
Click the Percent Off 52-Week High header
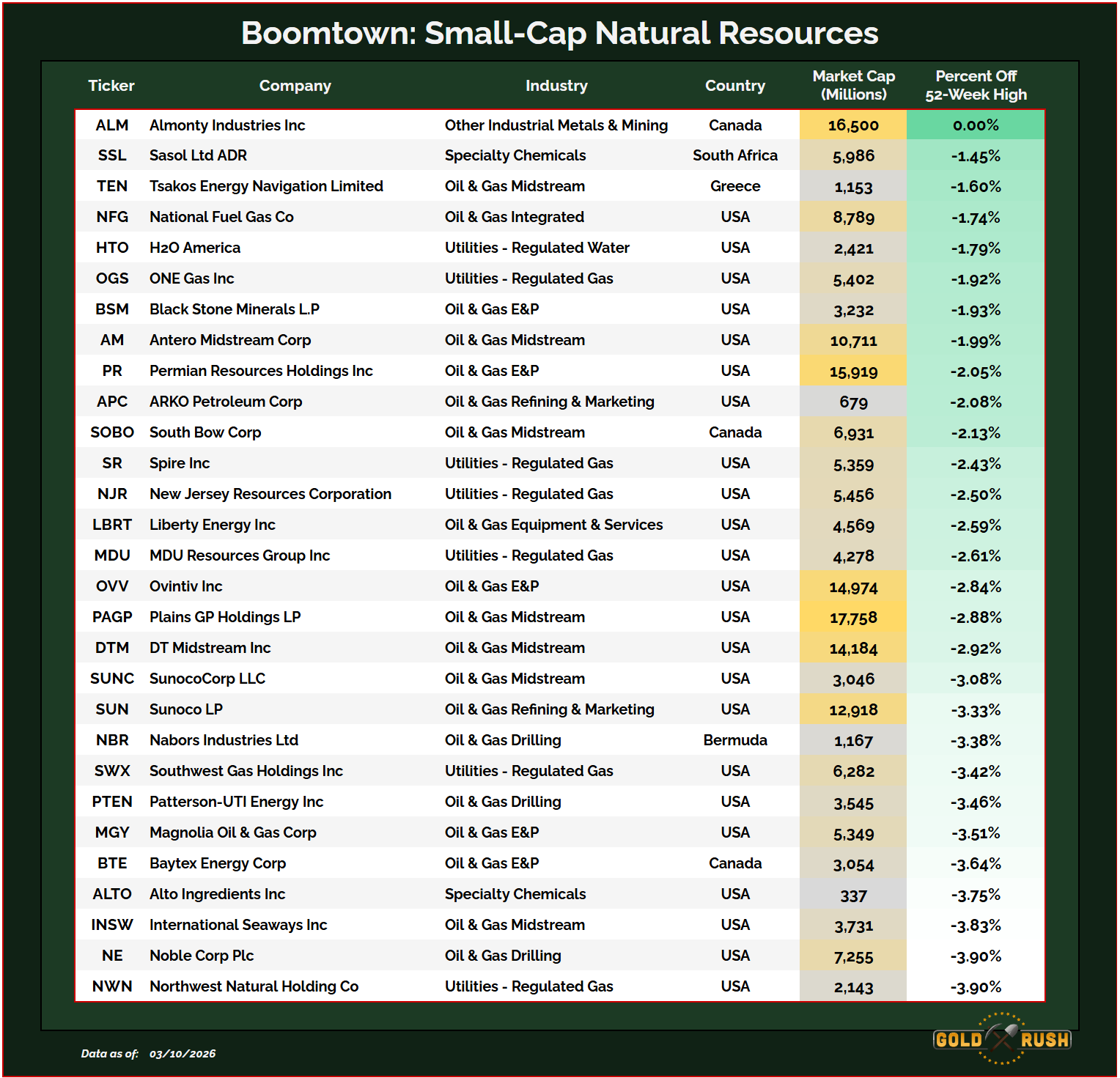[976, 86]
